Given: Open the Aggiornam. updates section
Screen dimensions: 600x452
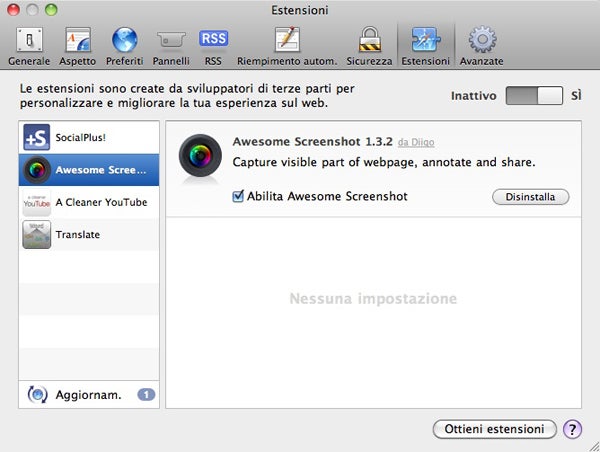Looking at the screenshot, I should click(88, 394).
